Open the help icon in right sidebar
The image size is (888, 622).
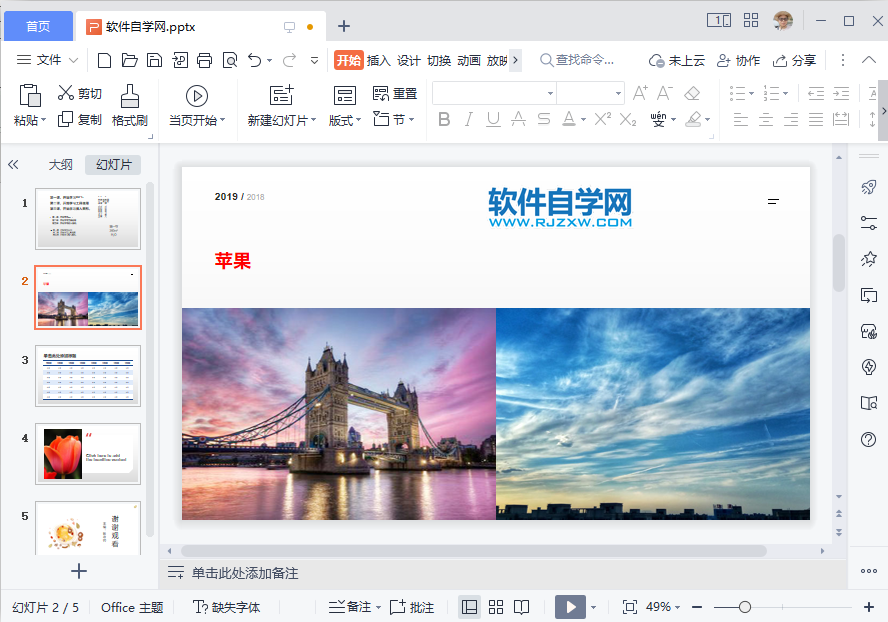[867, 439]
